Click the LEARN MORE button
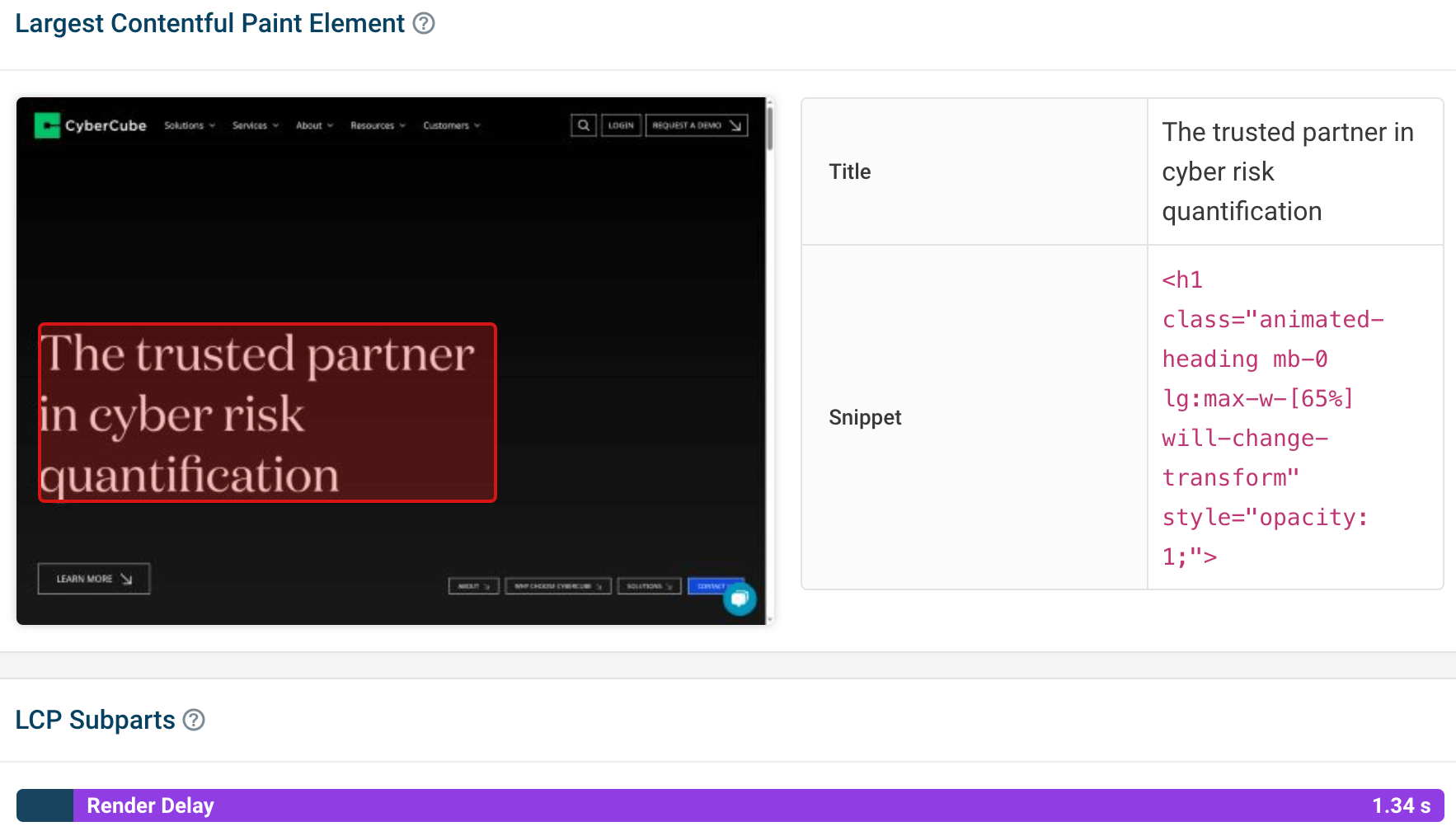This screenshot has width=1456, height=831. tap(94, 579)
